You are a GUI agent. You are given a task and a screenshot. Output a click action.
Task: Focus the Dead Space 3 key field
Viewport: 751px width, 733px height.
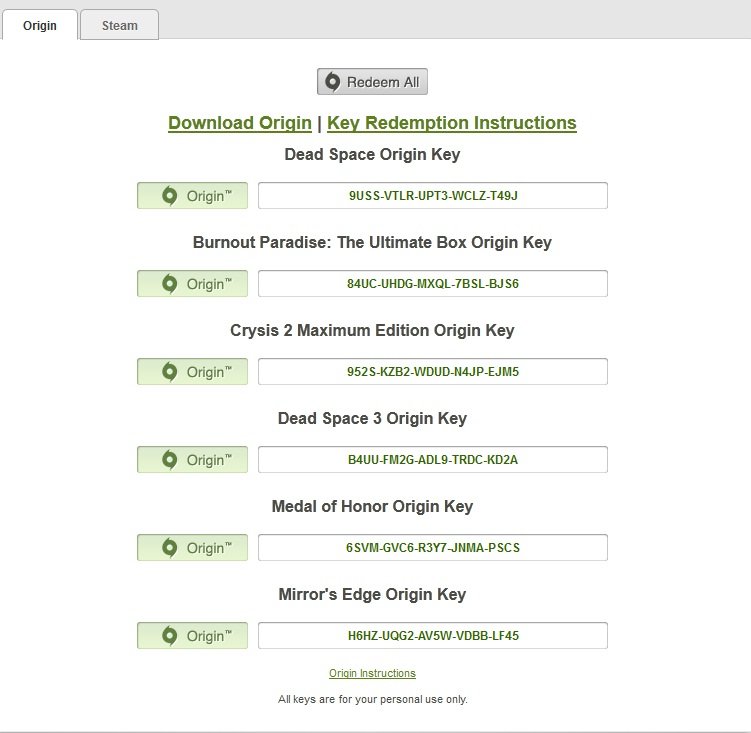pyautogui.click(x=432, y=460)
